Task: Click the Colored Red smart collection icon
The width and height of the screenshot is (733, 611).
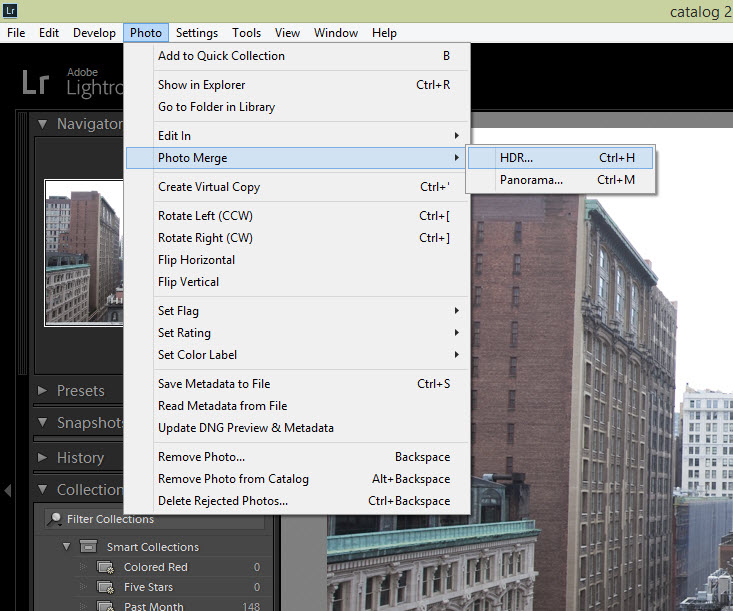Action: coord(105,567)
